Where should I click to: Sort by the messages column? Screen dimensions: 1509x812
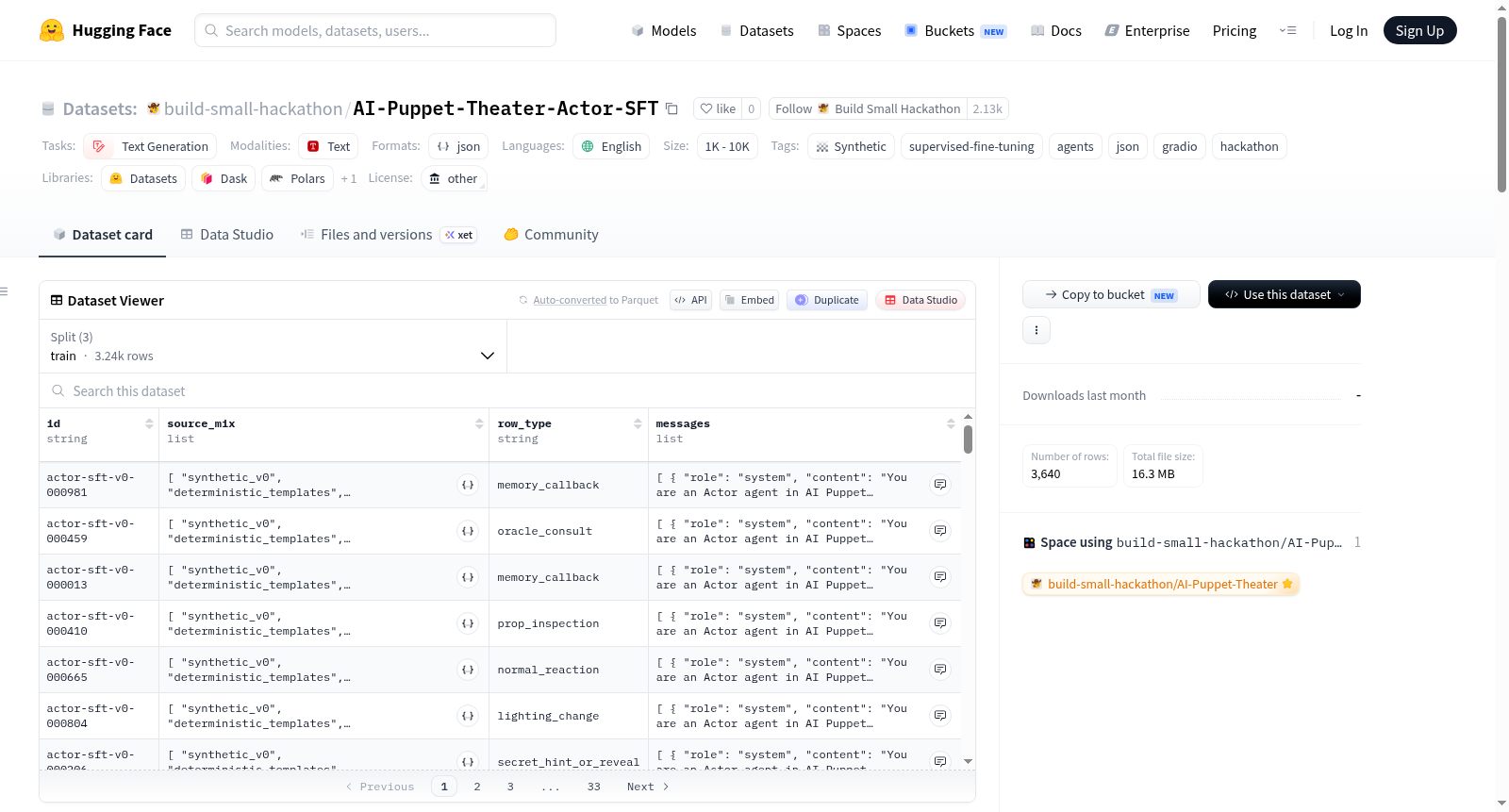(951, 424)
